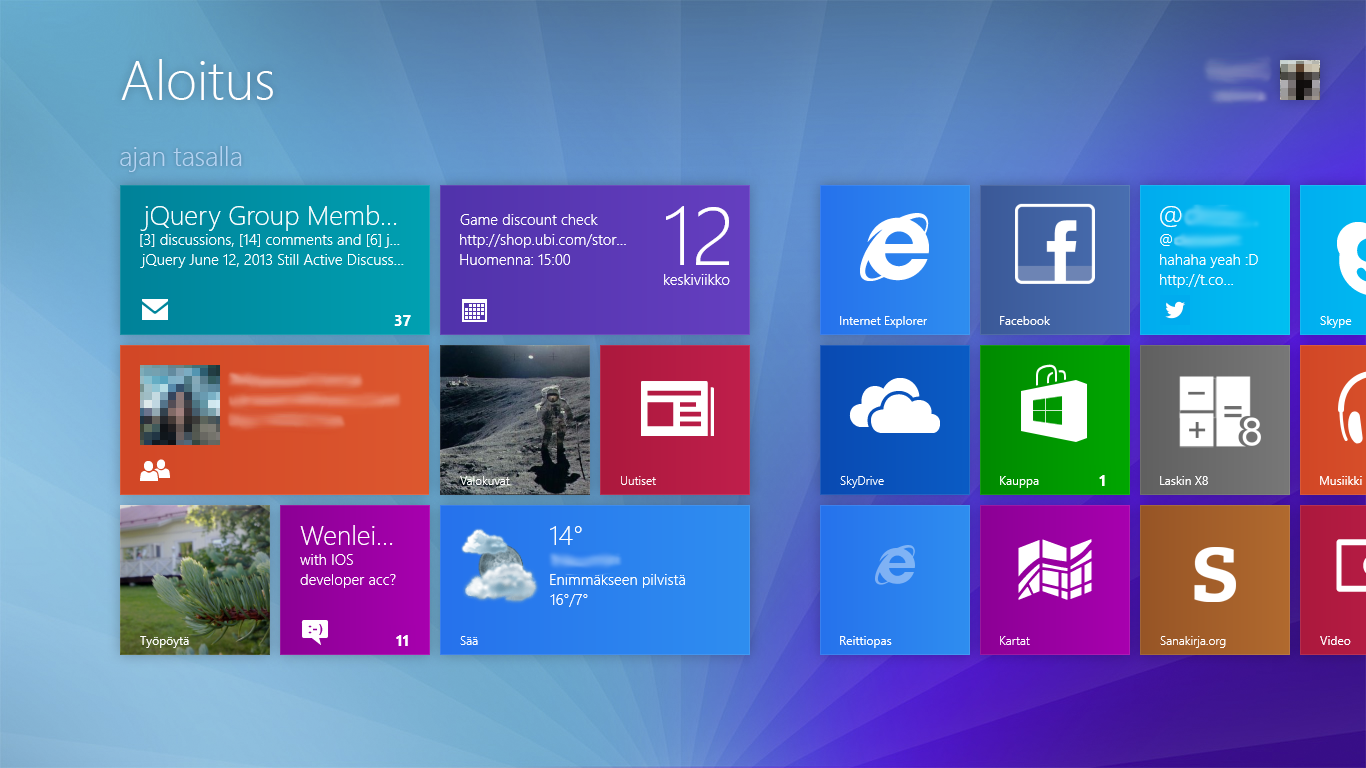Launch Internet Explorer tile
This screenshot has height=768, width=1366.
pyautogui.click(x=895, y=260)
